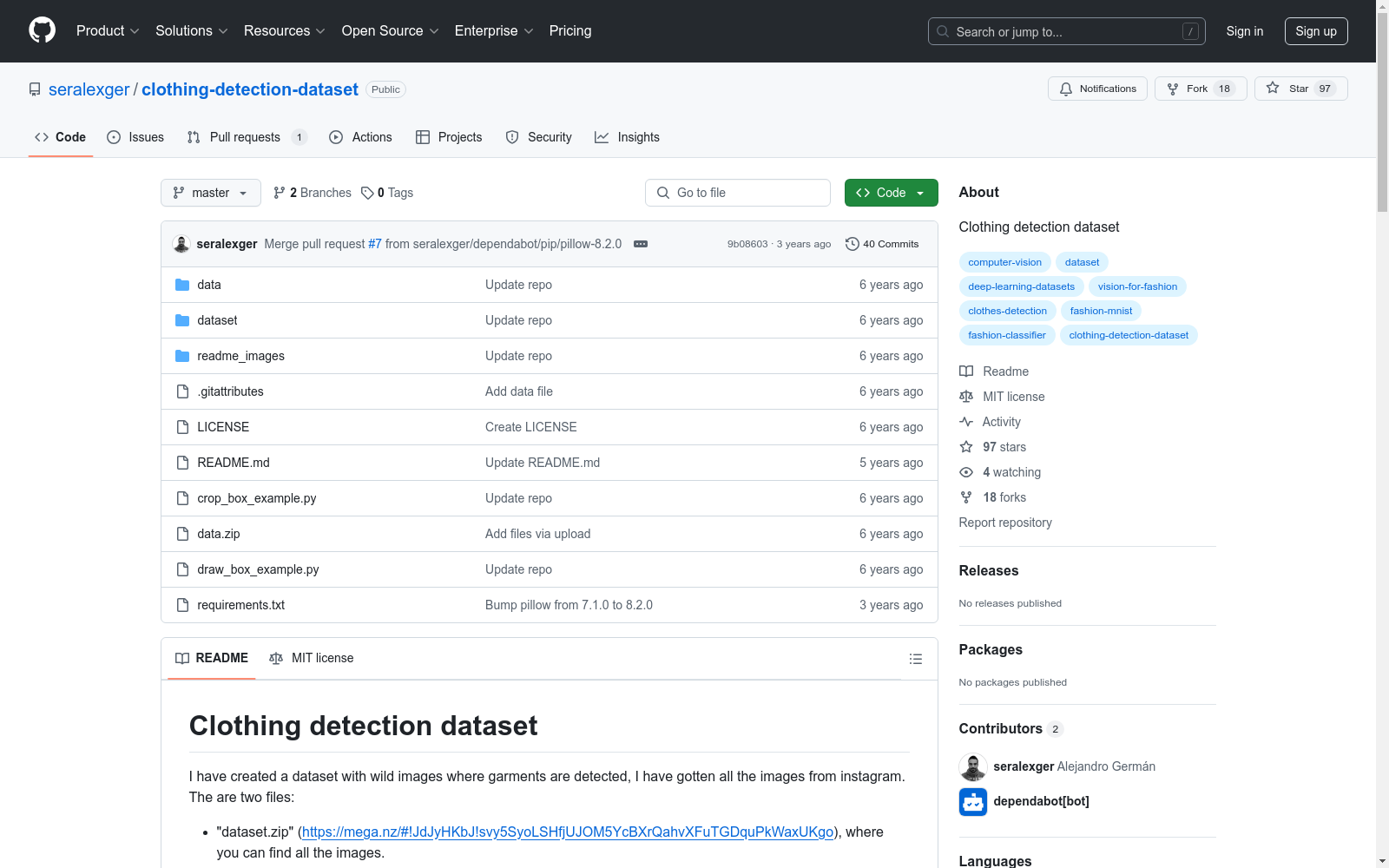Star this repository

pyautogui.click(x=1301, y=89)
